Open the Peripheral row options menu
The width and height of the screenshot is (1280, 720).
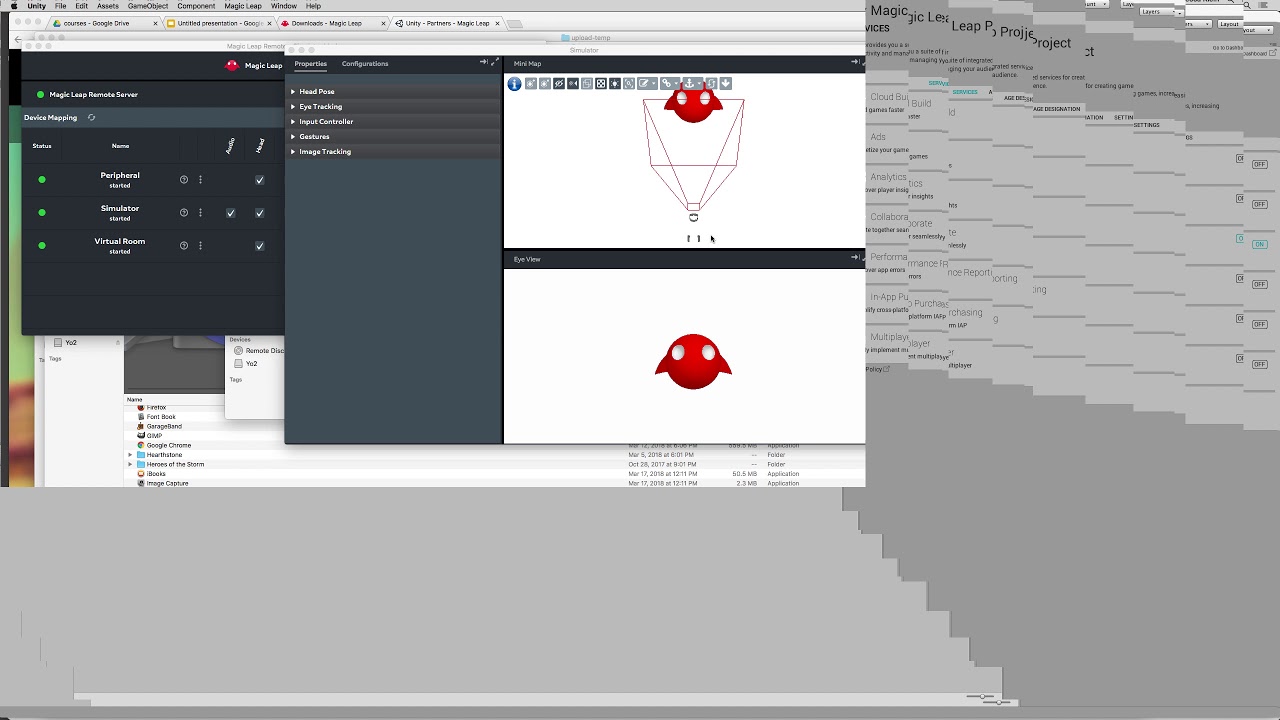(200, 180)
